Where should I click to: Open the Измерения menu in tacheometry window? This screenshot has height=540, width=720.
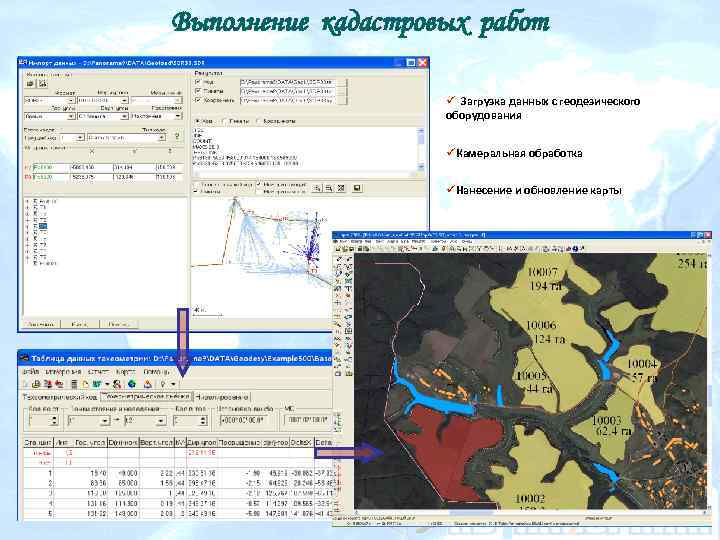pyautogui.click(x=64, y=371)
